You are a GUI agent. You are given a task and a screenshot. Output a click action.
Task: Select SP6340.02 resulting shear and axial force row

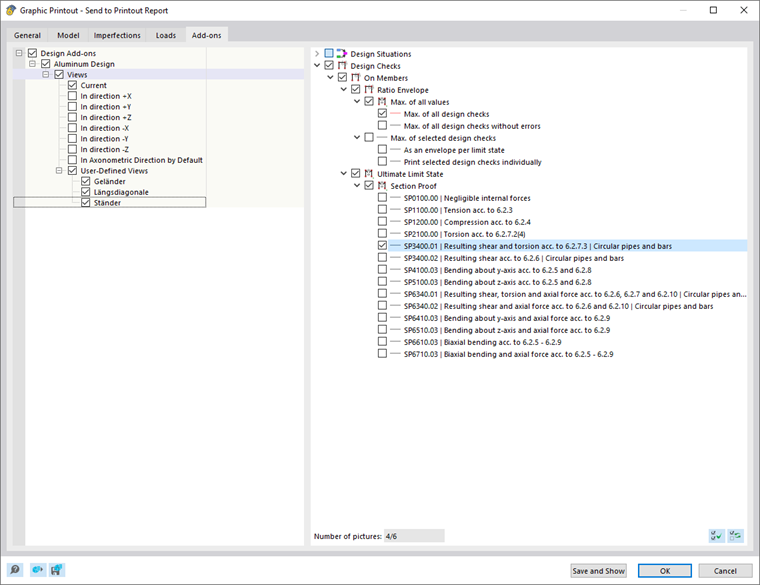(x=558, y=306)
